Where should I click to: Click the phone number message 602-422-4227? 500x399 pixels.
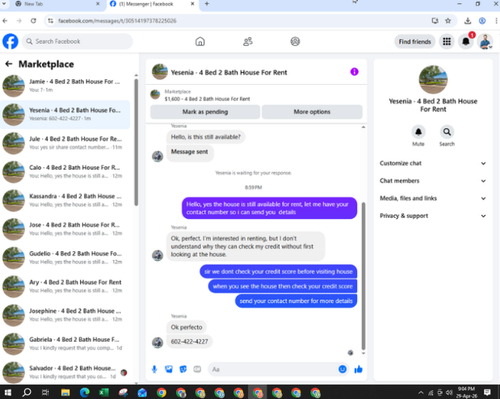point(189,341)
